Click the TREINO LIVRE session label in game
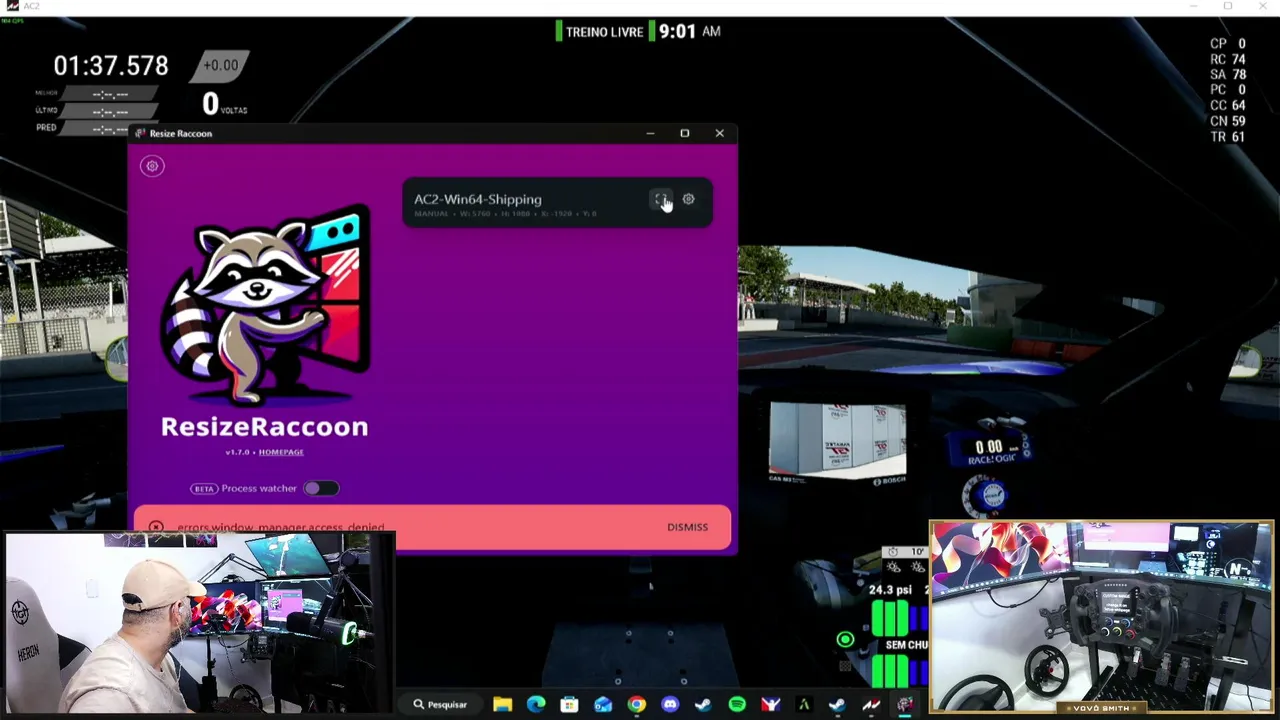Image resolution: width=1280 pixels, height=720 pixels. 604,32
